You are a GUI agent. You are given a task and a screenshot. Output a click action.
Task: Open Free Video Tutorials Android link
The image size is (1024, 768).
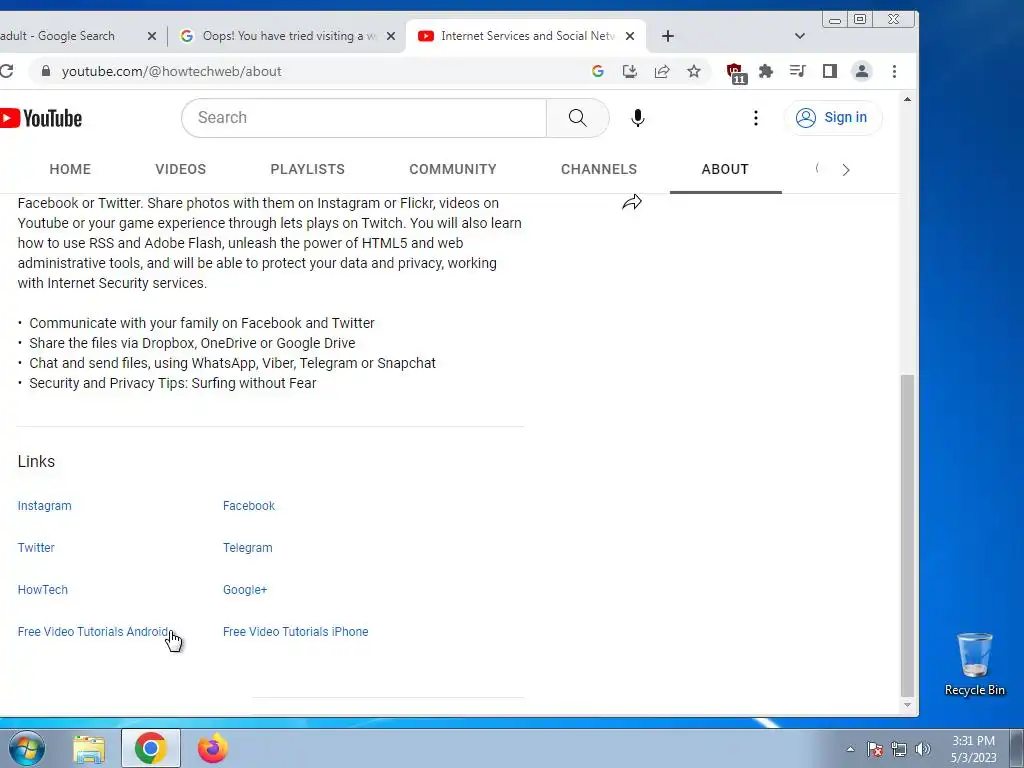coord(93,632)
